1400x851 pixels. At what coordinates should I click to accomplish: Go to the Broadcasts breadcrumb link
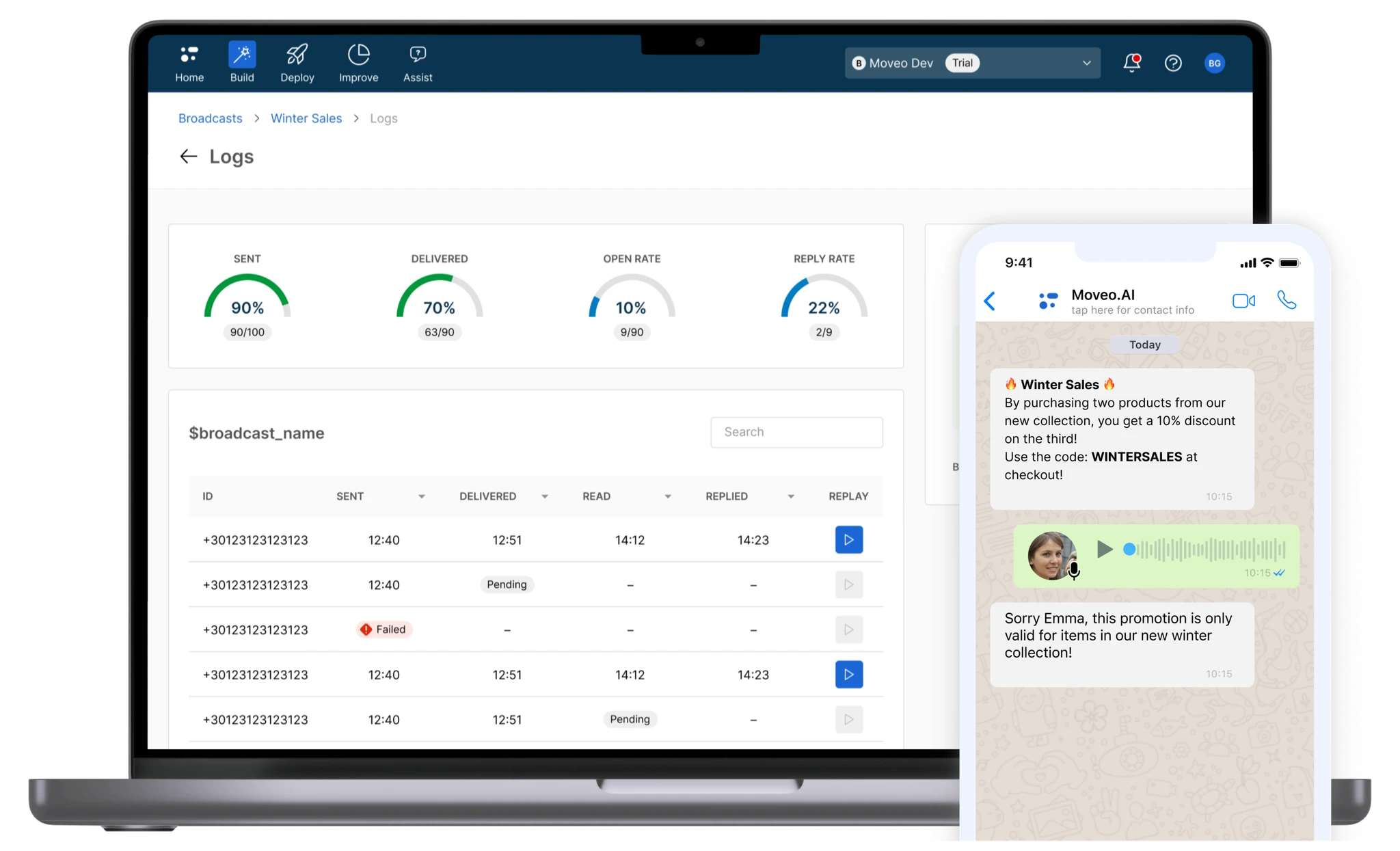pyautogui.click(x=210, y=118)
